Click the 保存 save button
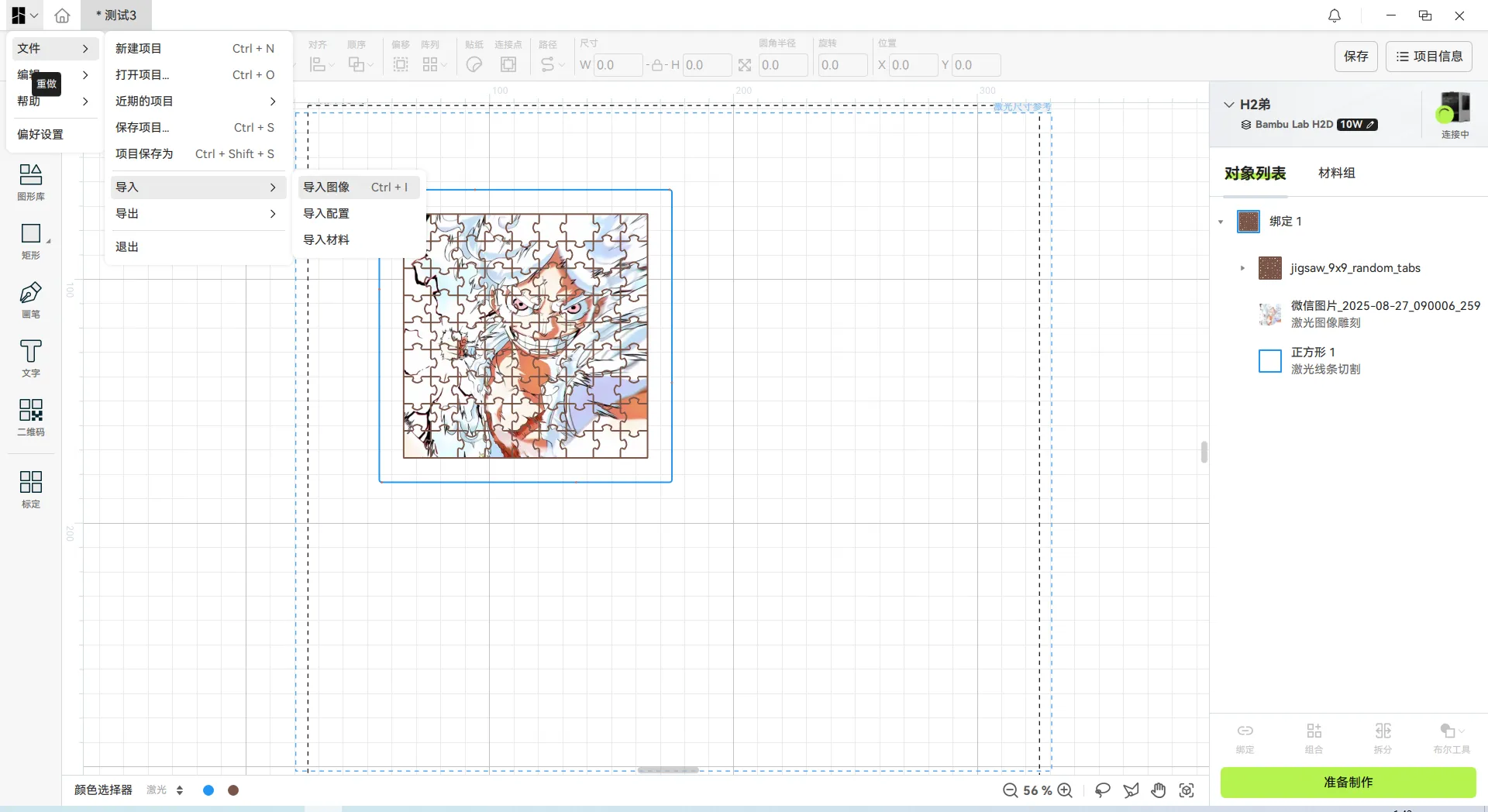 1355,56
